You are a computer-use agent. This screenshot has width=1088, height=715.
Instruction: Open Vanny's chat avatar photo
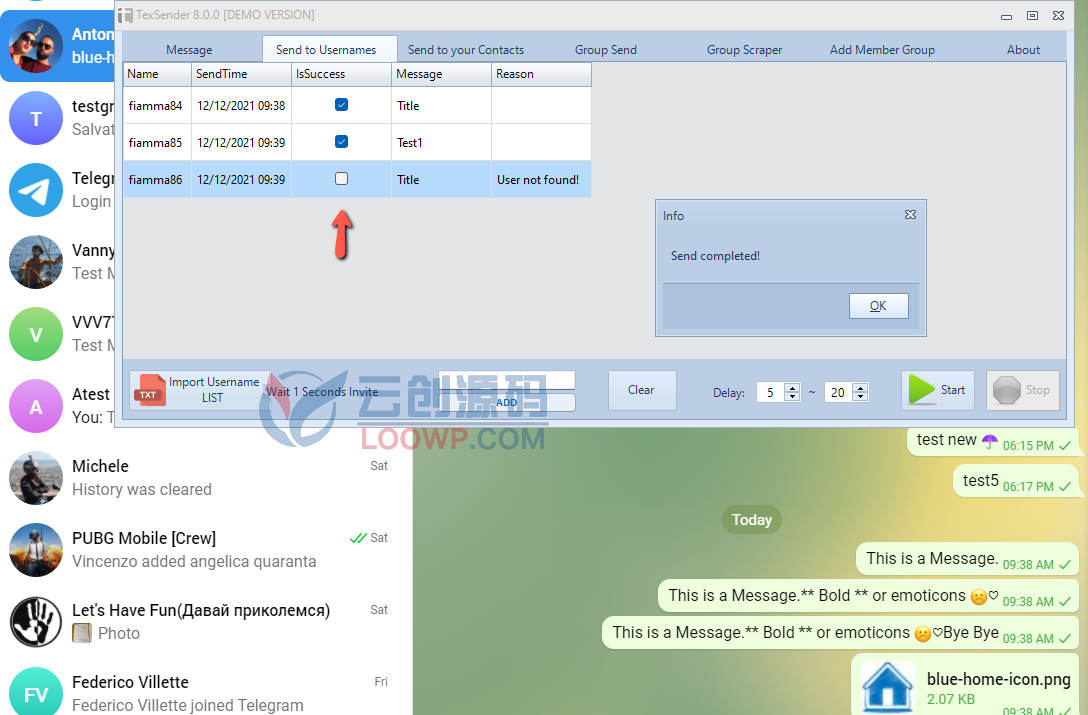coord(36,262)
